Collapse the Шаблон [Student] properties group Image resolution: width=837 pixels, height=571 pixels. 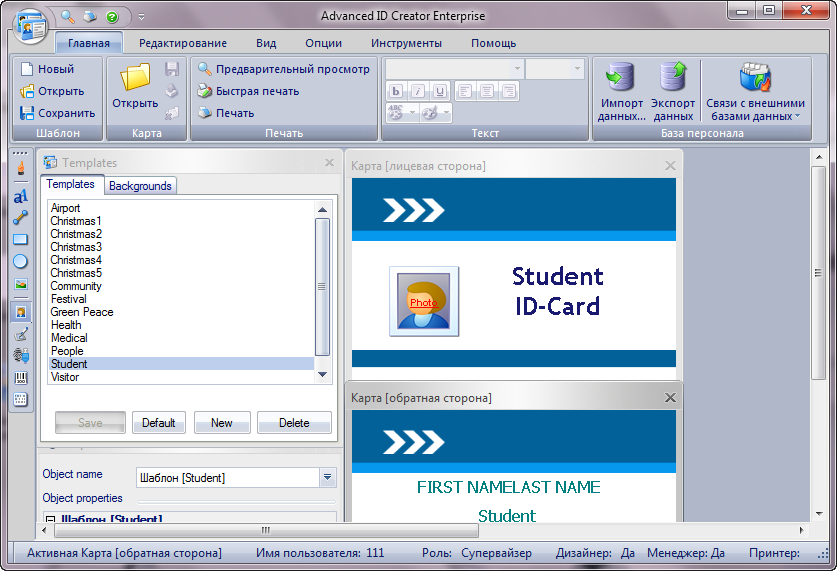pos(50,519)
